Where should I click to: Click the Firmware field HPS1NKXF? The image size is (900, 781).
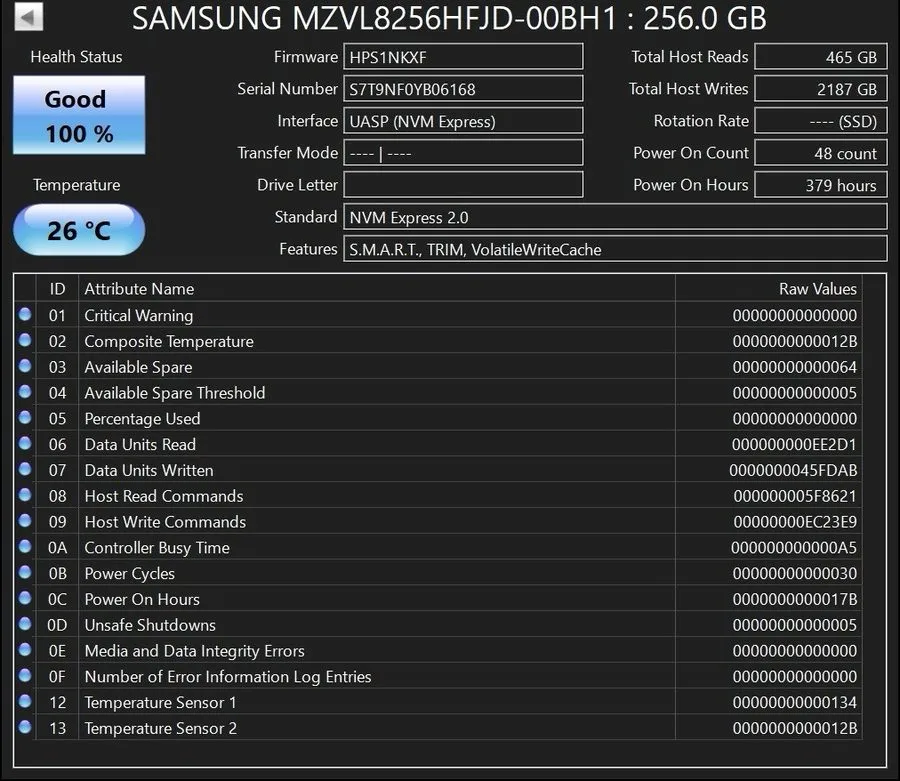point(463,57)
